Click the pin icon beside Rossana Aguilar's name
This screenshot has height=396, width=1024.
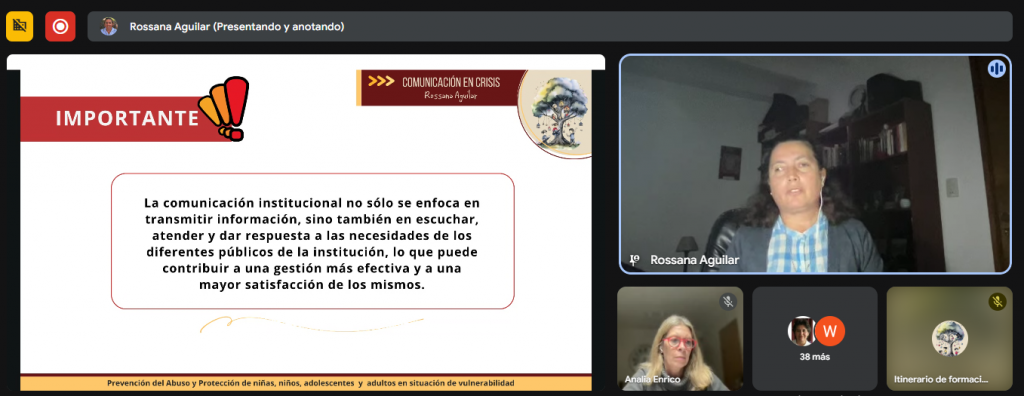point(633,260)
